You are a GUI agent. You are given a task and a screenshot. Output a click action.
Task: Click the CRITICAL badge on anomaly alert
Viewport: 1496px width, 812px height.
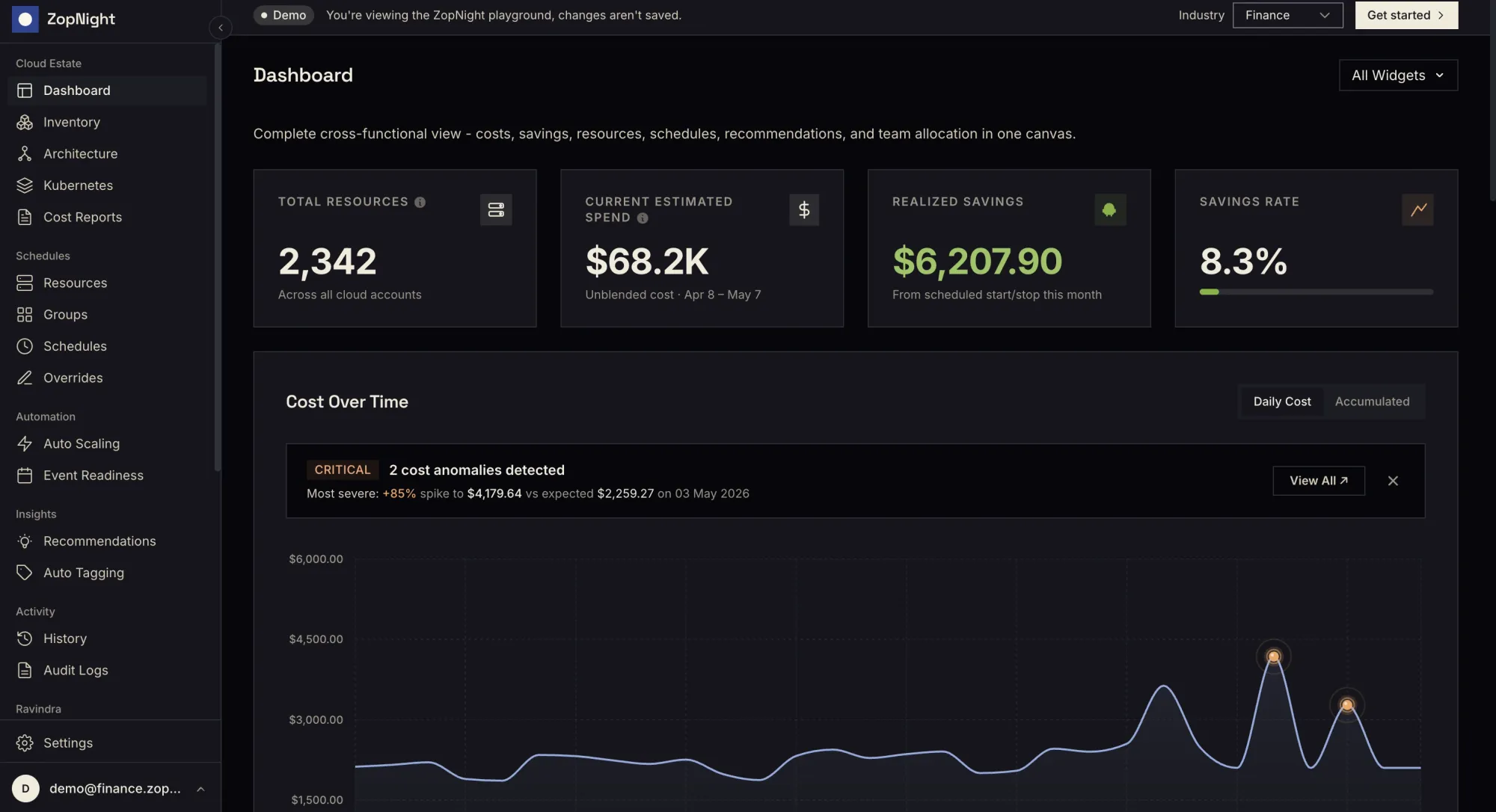(x=343, y=470)
